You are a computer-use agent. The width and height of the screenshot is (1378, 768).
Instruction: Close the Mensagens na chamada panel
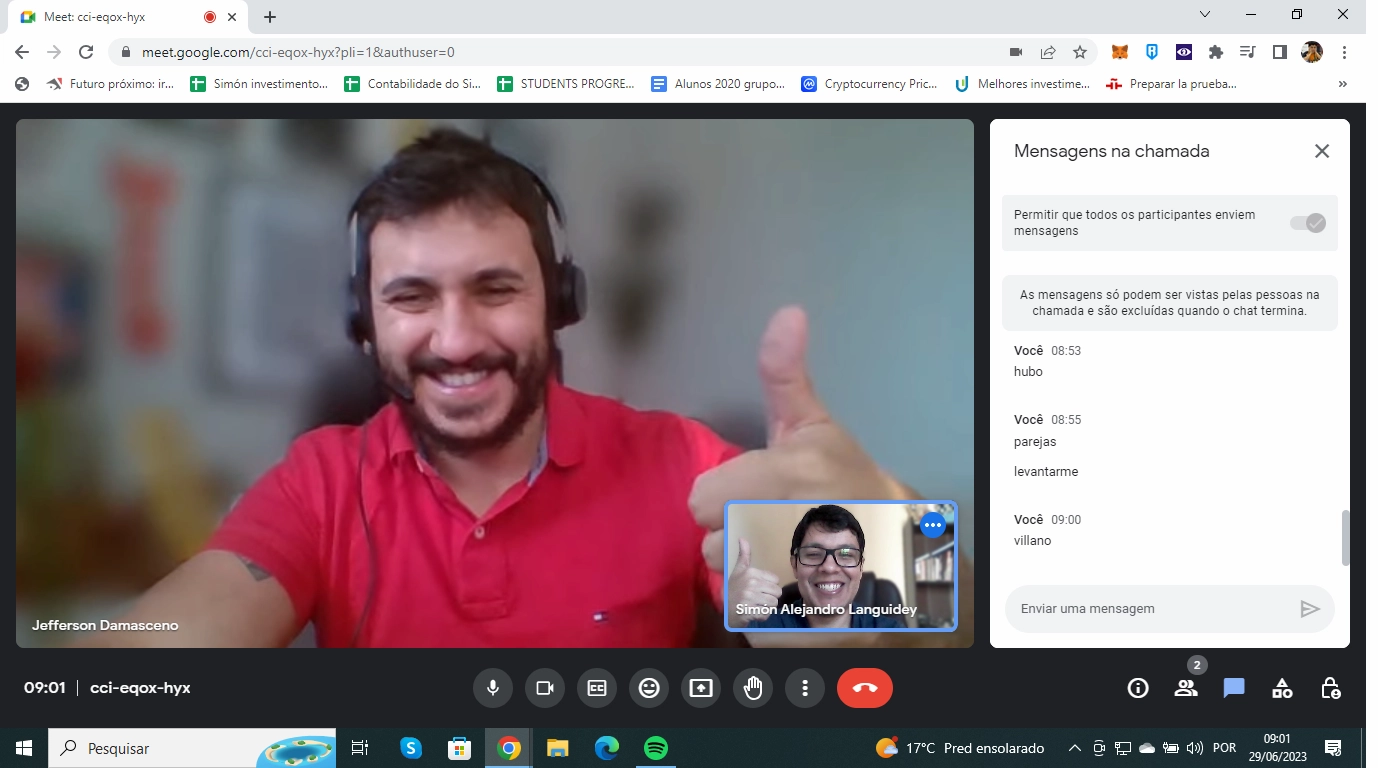pyautogui.click(x=1322, y=151)
